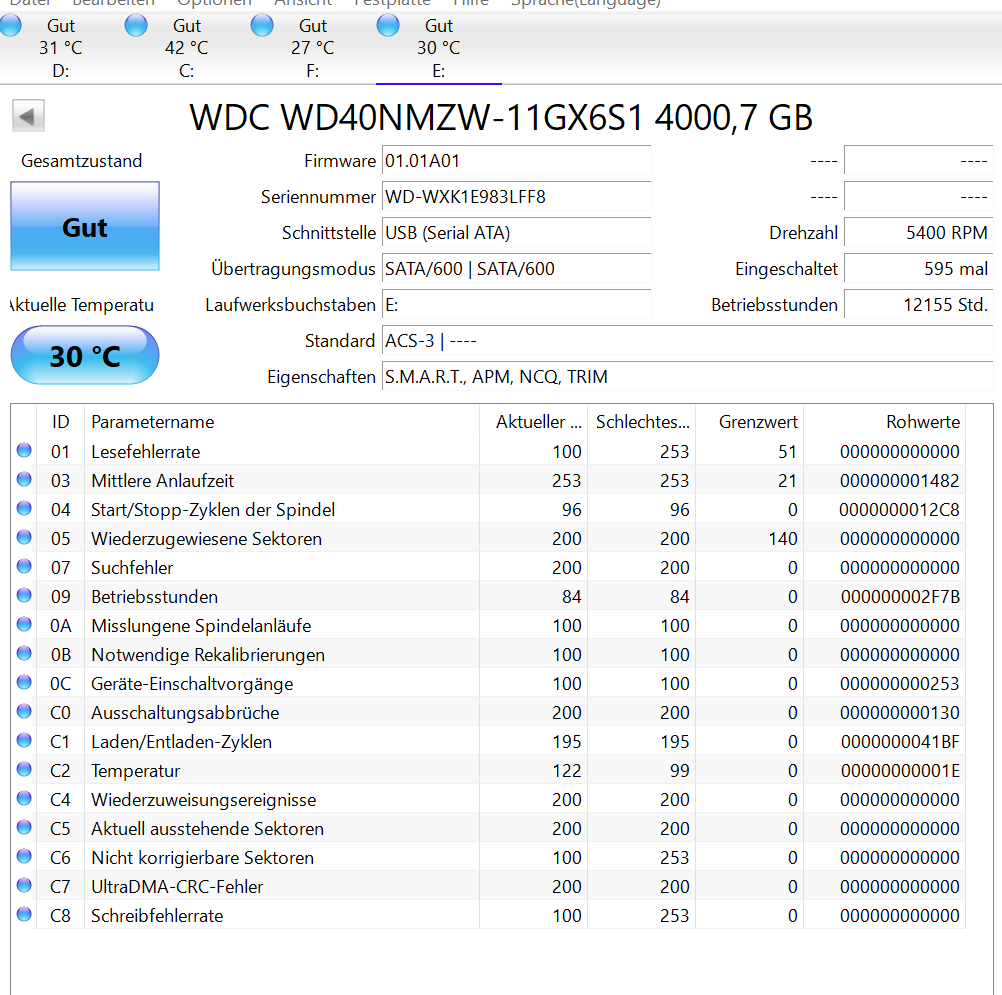
Task: Click status orb of Aktuell ausstehende Sektoren
Action: (x=24, y=827)
